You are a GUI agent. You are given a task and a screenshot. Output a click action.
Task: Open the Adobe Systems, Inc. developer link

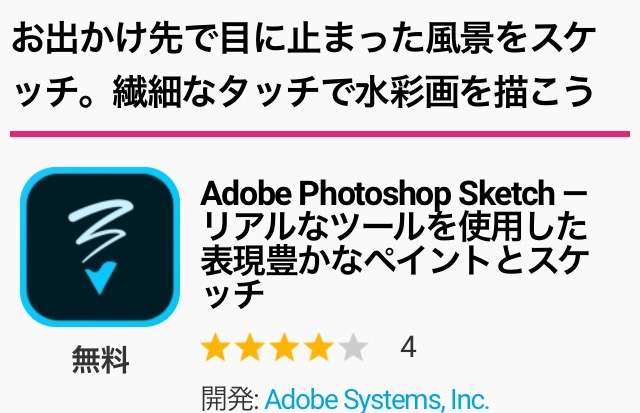click(376, 399)
